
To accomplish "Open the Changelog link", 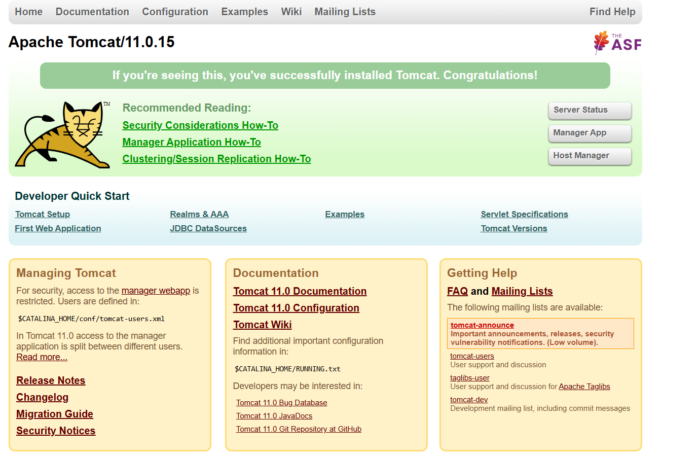I will (42, 397).
